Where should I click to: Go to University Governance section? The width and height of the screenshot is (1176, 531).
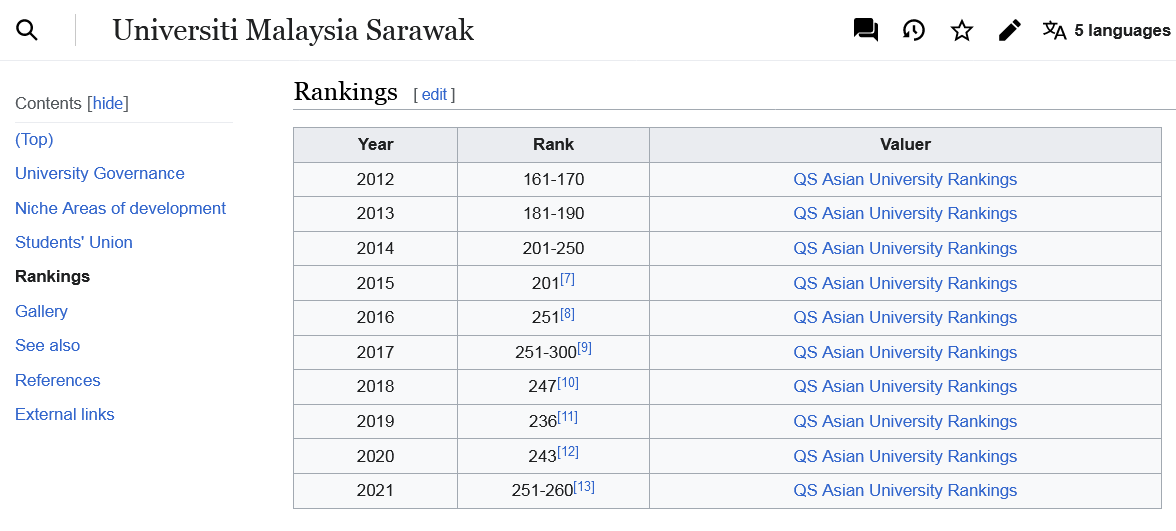[100, 173]
